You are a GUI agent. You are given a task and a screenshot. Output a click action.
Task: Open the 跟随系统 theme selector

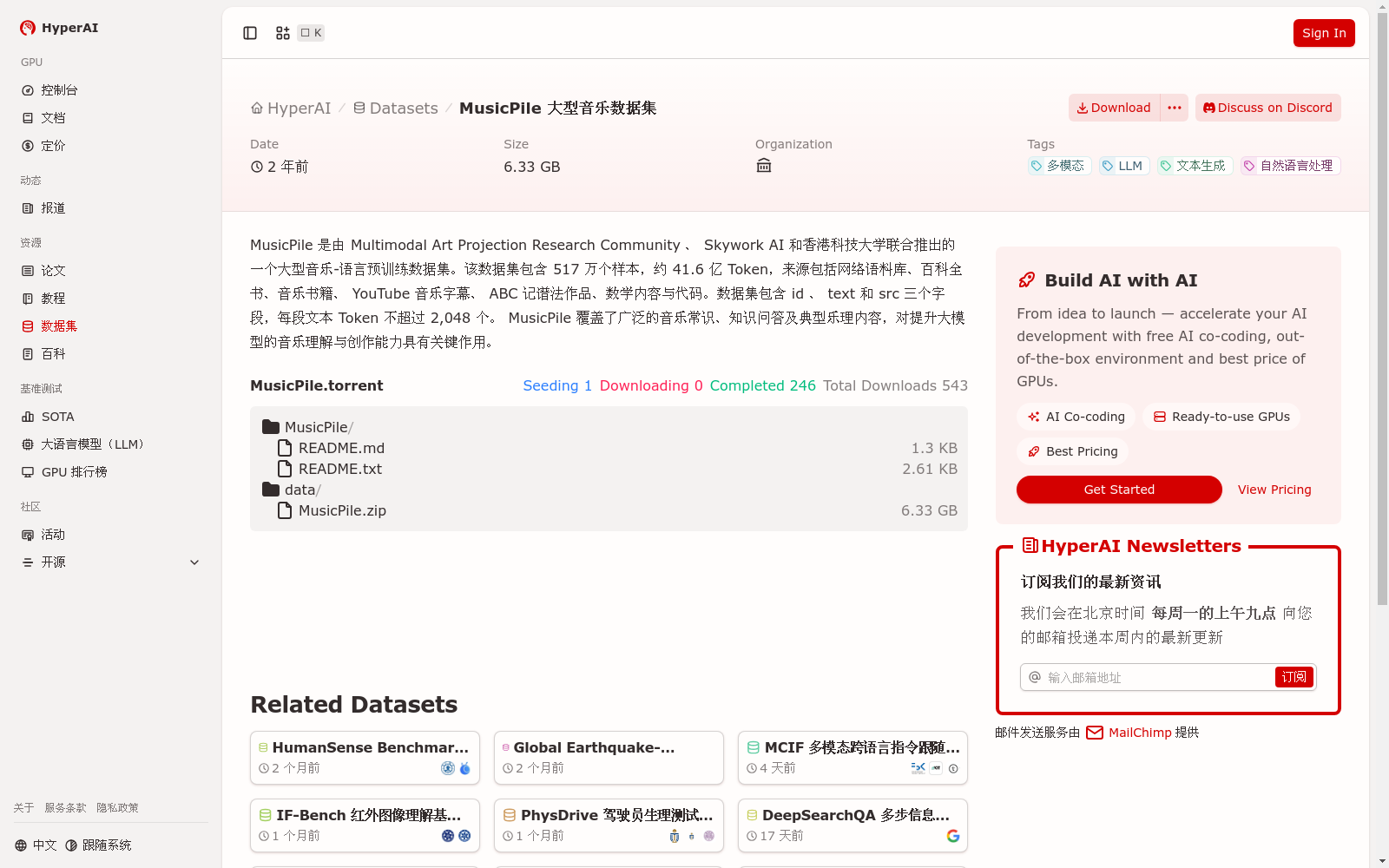click(x=98, y=845)
